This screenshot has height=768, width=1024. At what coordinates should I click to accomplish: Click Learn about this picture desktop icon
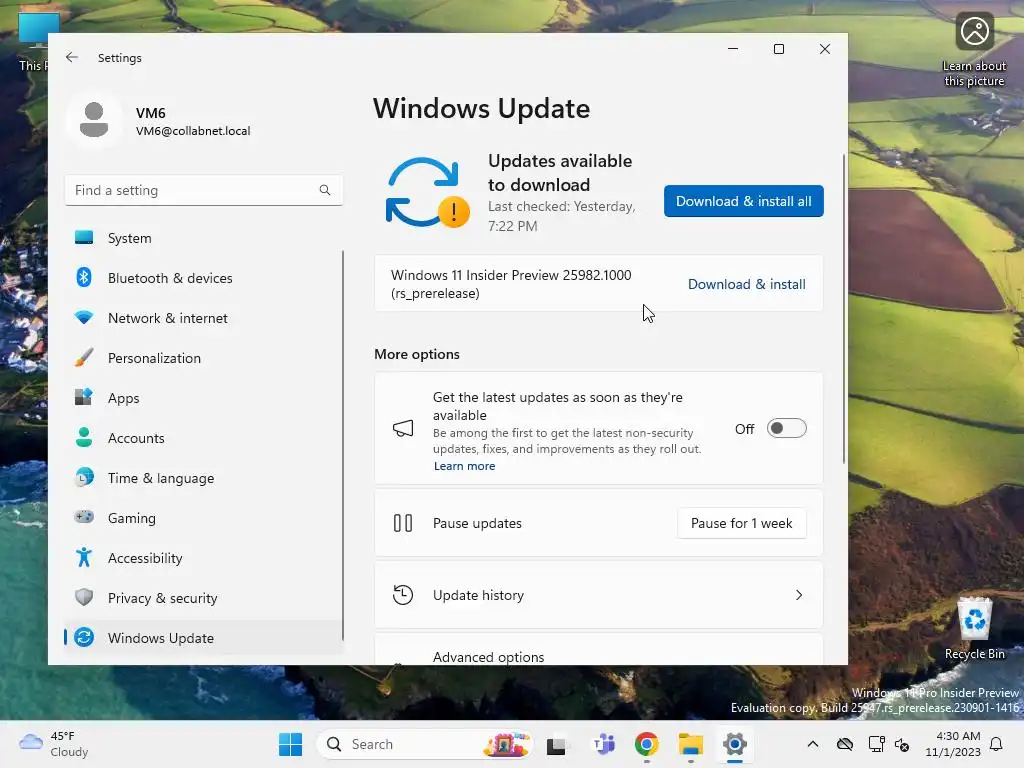974,51
